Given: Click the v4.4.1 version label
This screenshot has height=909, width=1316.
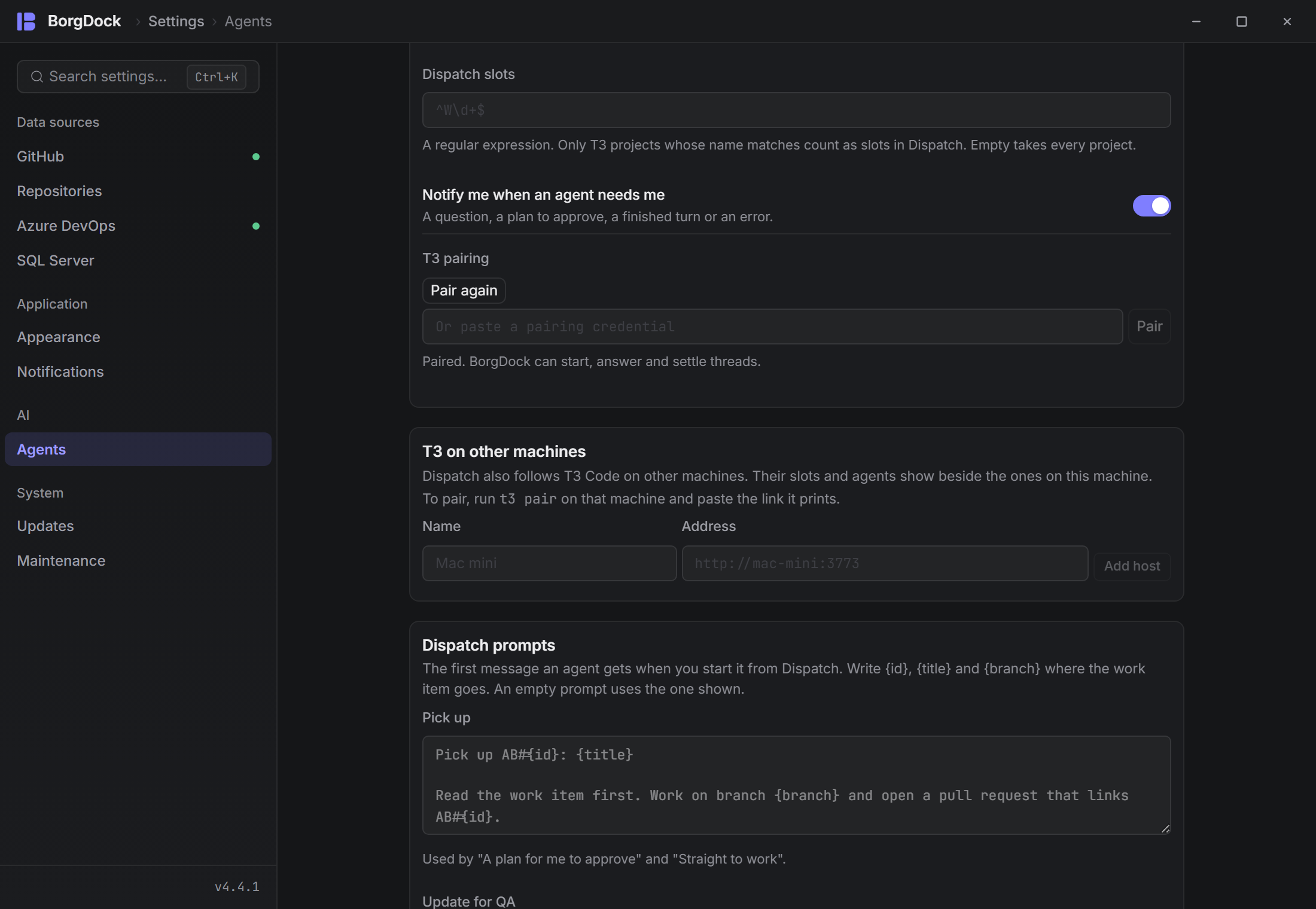Looking at the screenshot, I should 237,887.
